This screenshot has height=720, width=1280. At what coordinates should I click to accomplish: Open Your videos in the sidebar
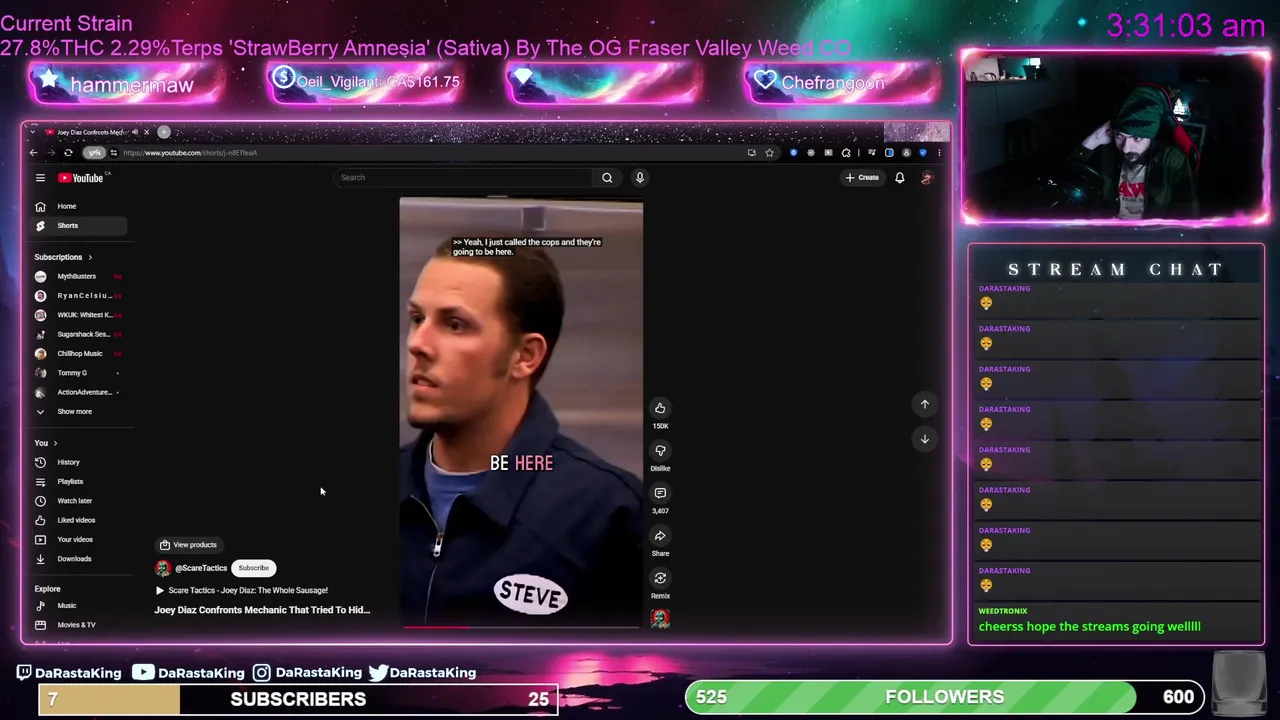coord(80,540)
